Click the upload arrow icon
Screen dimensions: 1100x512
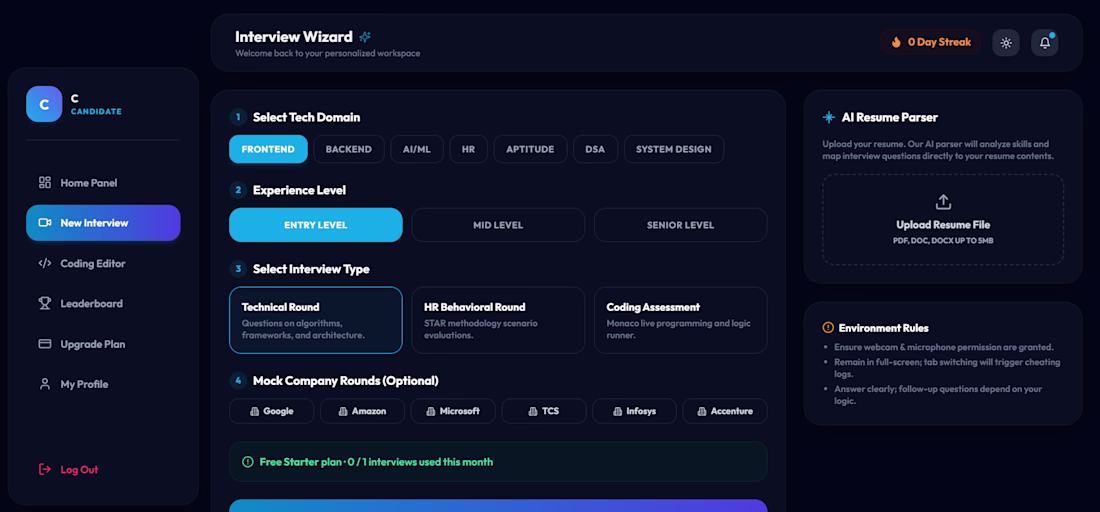click(x=944, y=202)
